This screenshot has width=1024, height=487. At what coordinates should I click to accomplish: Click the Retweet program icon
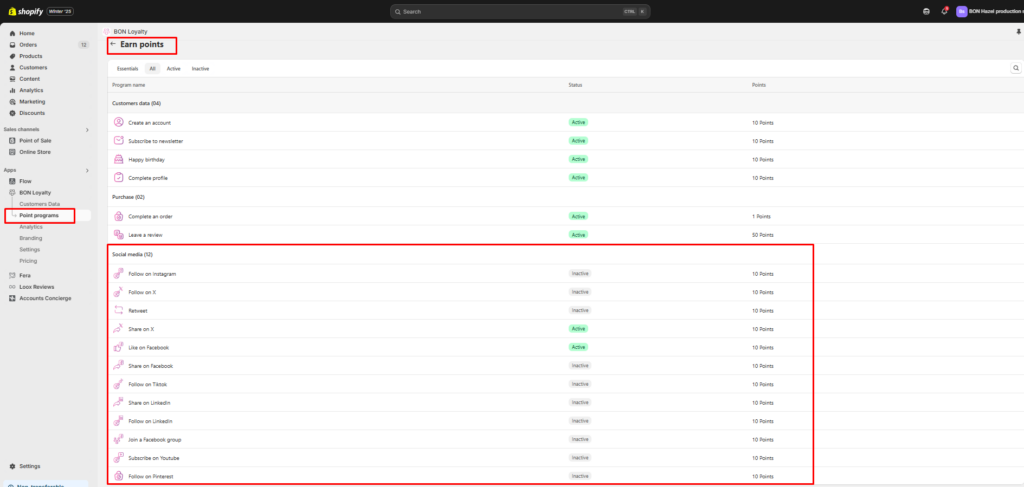(x=118, y=310)
